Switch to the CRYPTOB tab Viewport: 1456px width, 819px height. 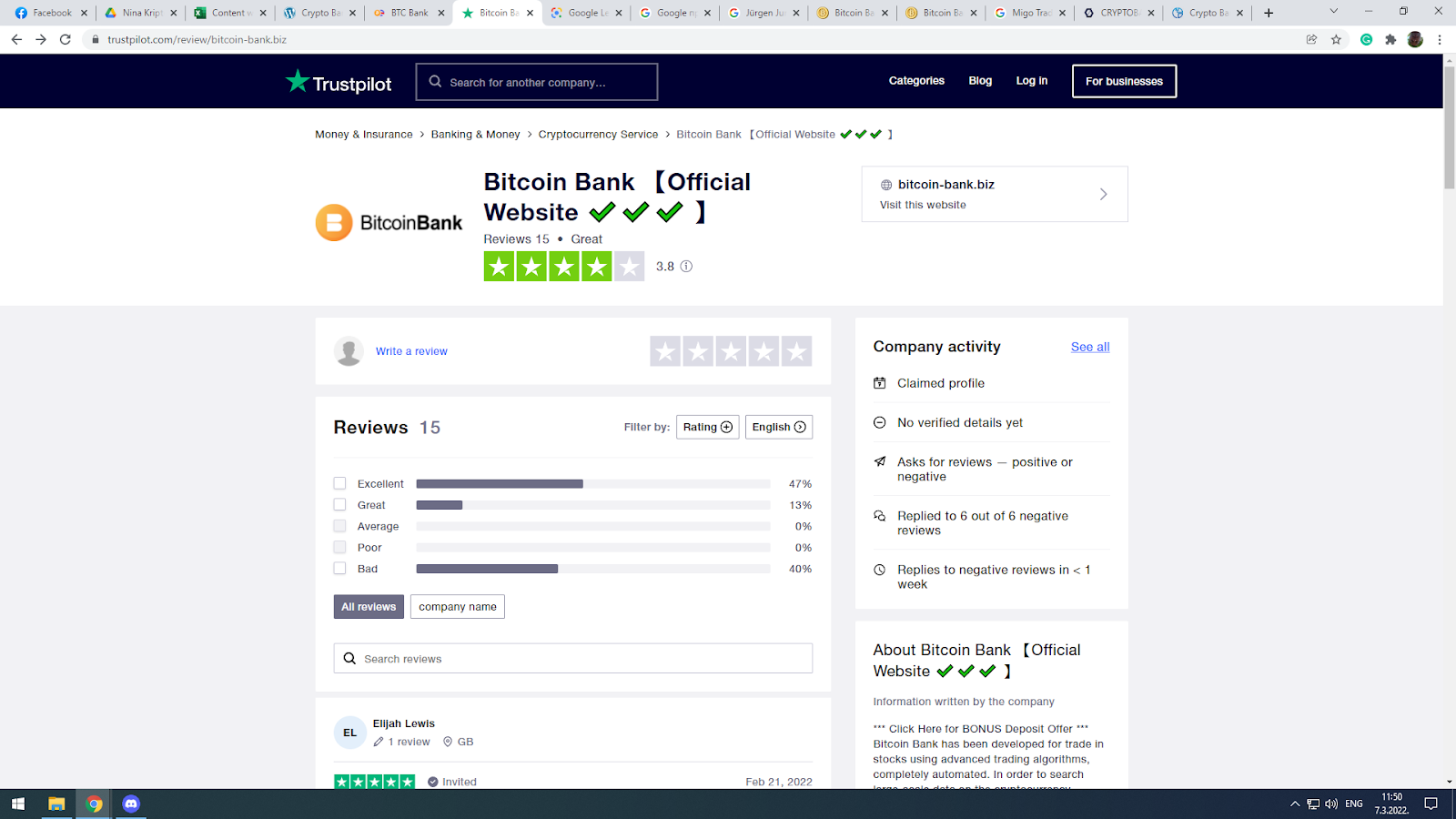tap(1117, 13)
